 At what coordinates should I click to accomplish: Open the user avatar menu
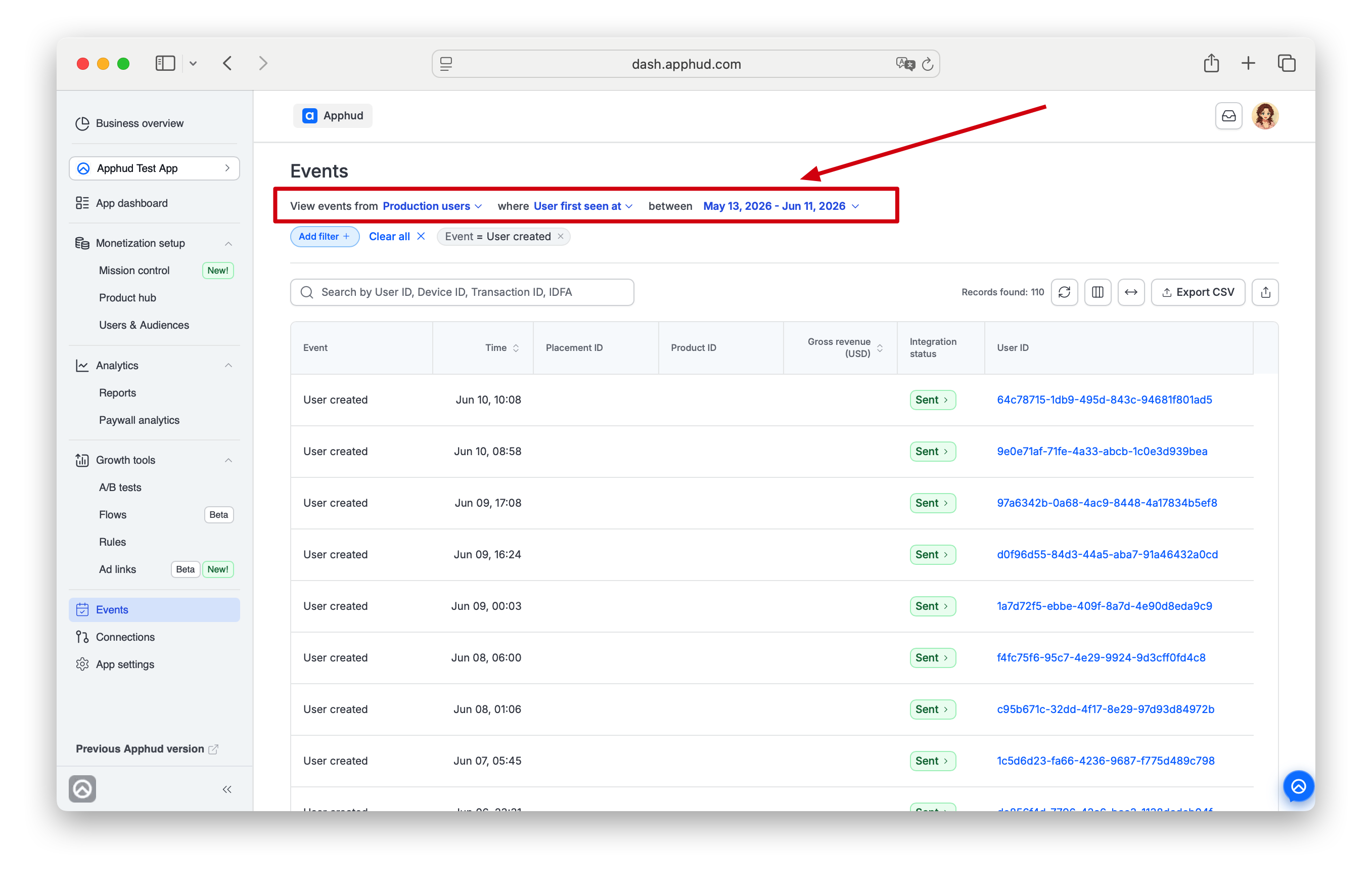click(1264, 116)
